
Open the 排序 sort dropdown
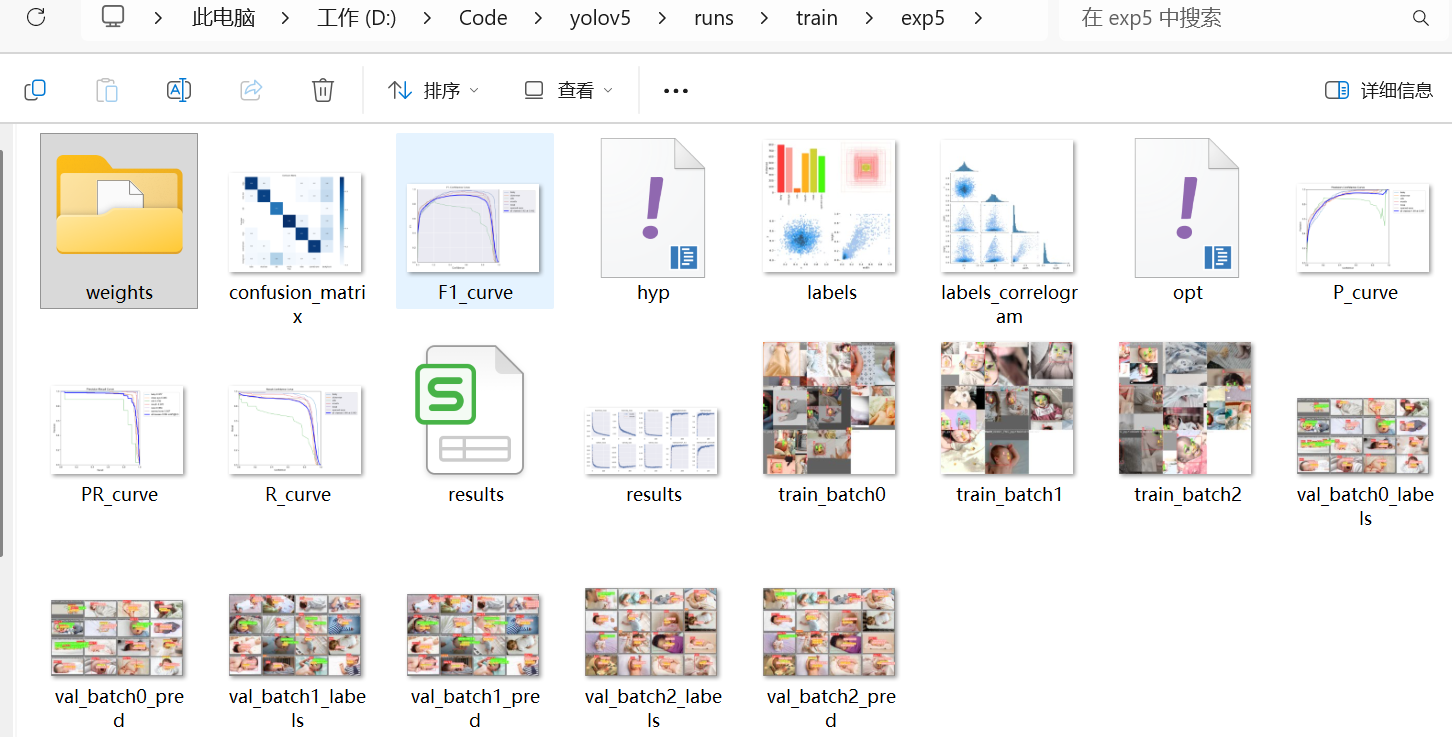tap(433, 91)
